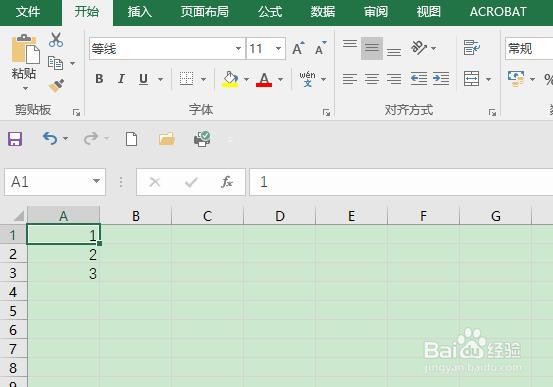Viewport: 553px width, 387px height.
Task: Open the 常规 number format box
Action: click(529, 48)
